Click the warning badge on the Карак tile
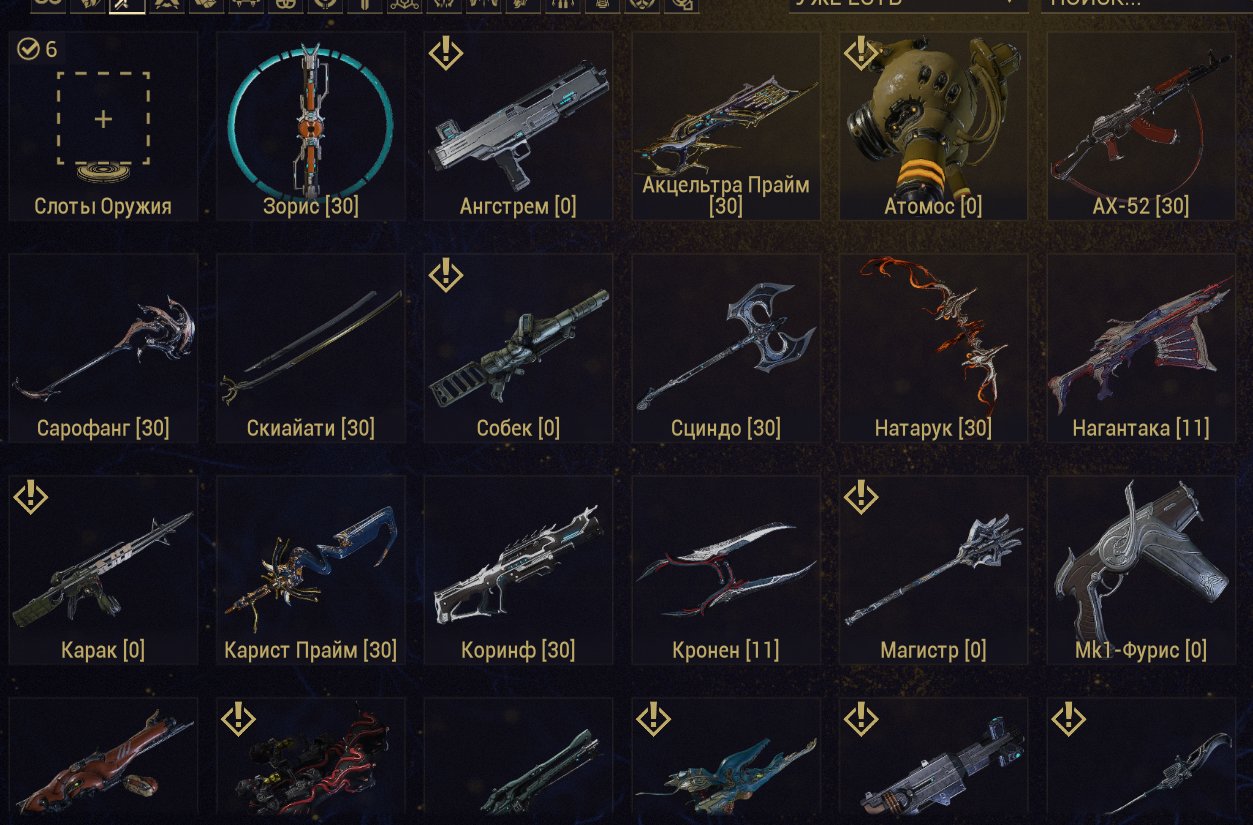The width and height of the screenshot is (1253, 825). click(x=31, y=496)
